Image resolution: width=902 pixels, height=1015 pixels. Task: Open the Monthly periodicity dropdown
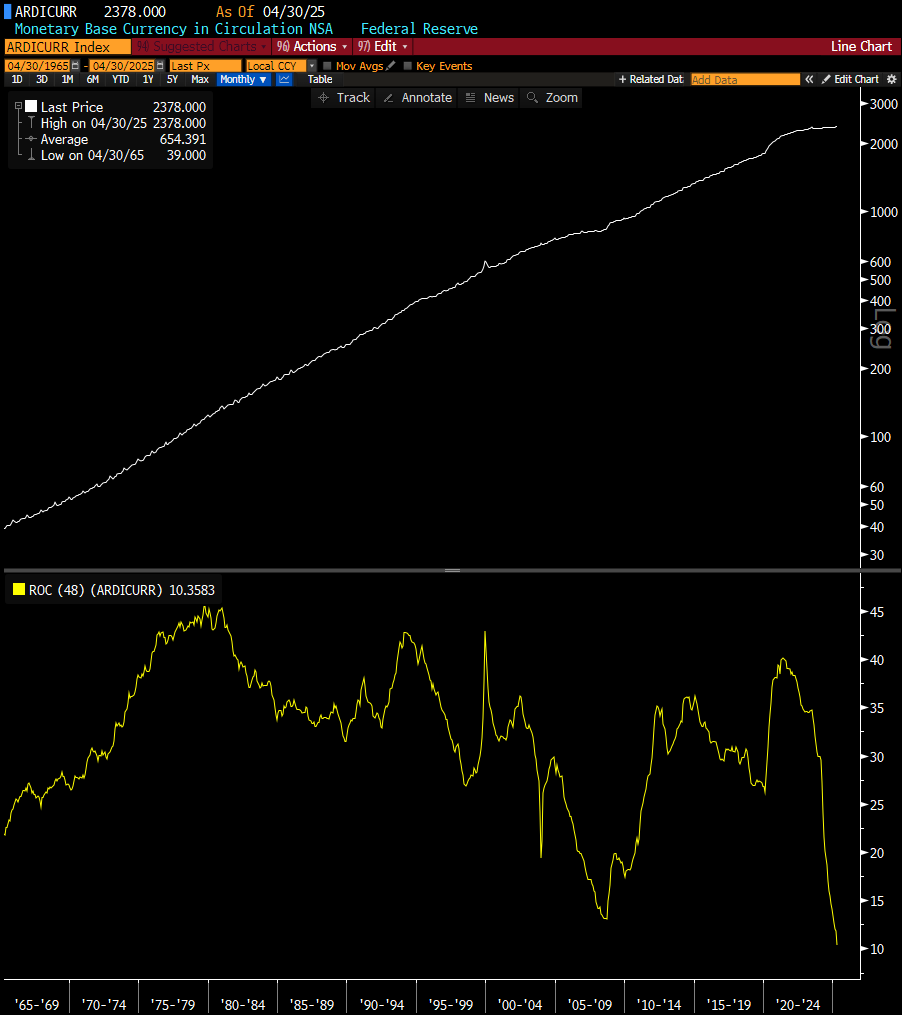(243, 79)
